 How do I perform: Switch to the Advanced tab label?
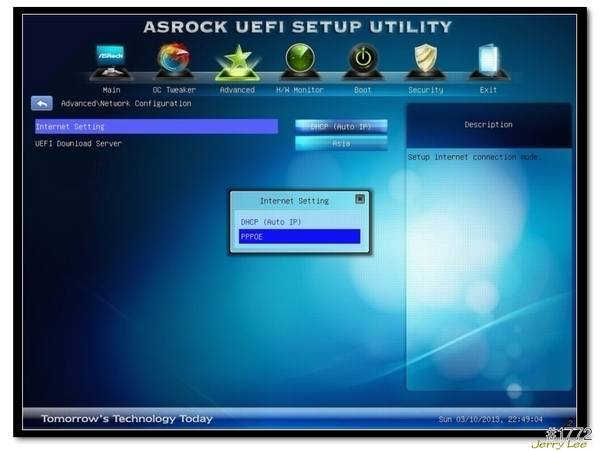click(x=237, y=90)
